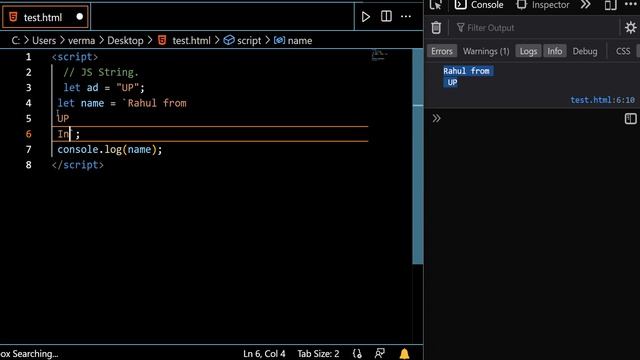Viewport: 640px width, 360px height.
Task: Click the Ln 6, Col 4 status item
Action: (x=264, y=353)
